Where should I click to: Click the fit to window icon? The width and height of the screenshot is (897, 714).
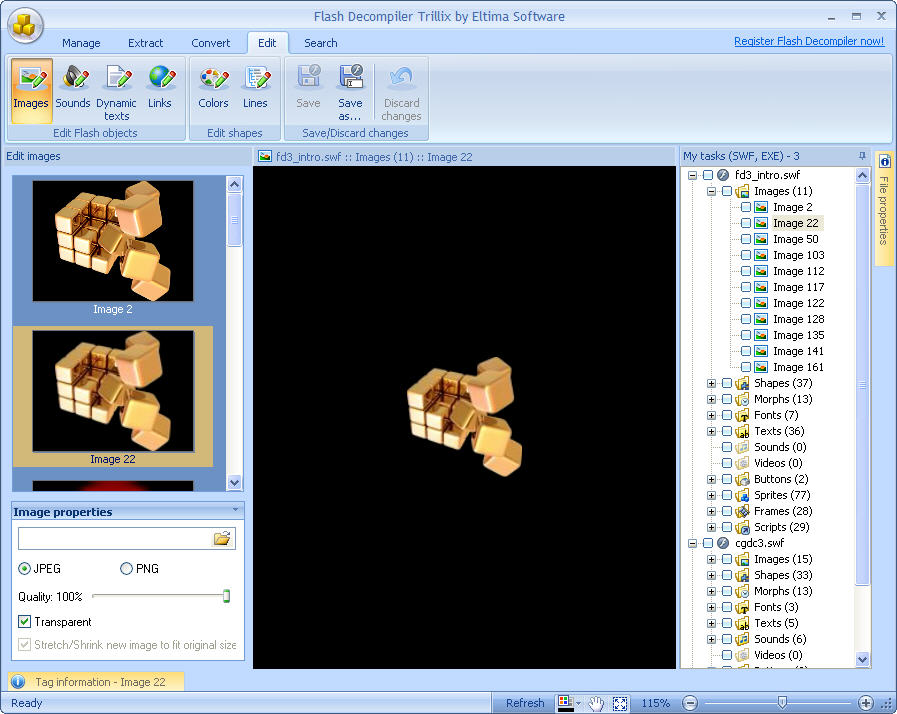620,703
